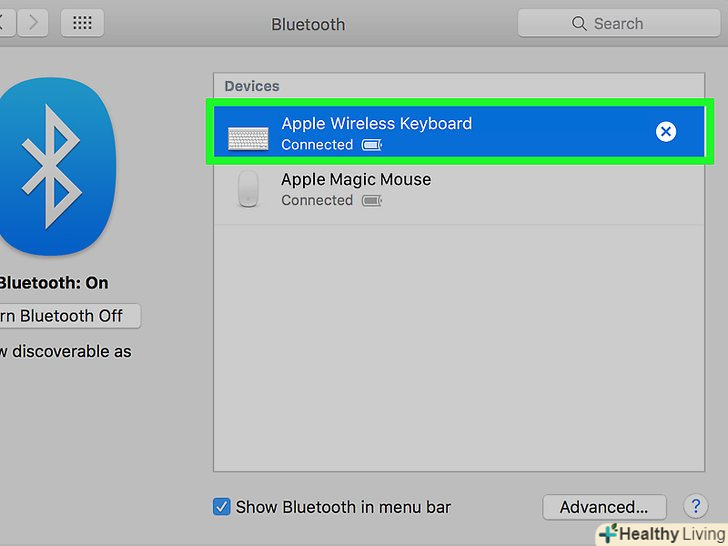Click the discoverable as text

pyautogui.click(x=66, y=351)
